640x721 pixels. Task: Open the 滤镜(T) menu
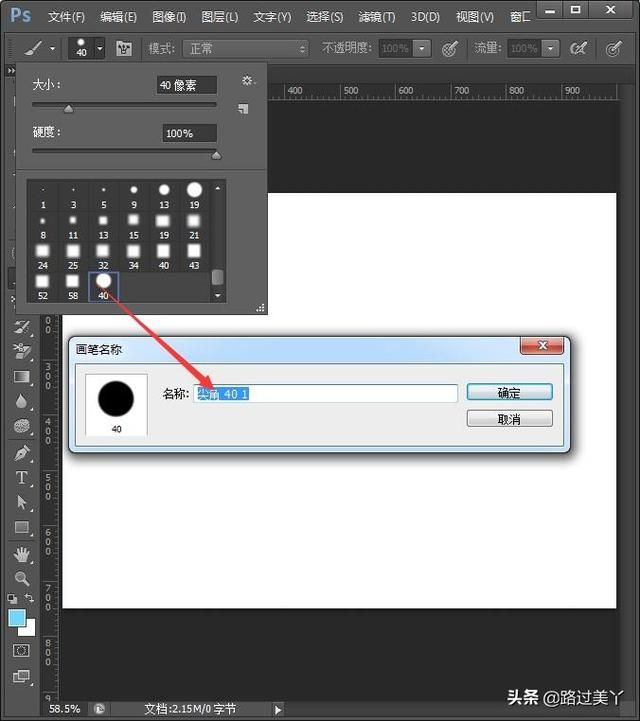tap(377, 17)
